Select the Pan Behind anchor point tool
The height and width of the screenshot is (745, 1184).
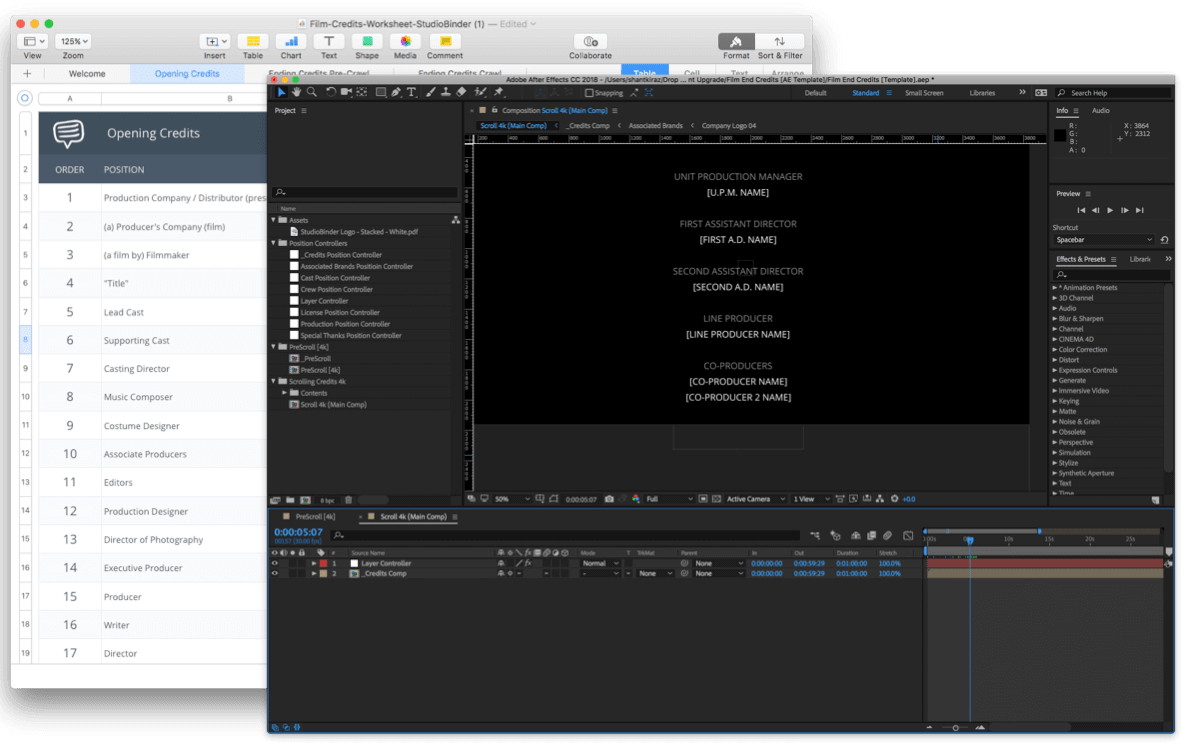[x=362, y=92]
